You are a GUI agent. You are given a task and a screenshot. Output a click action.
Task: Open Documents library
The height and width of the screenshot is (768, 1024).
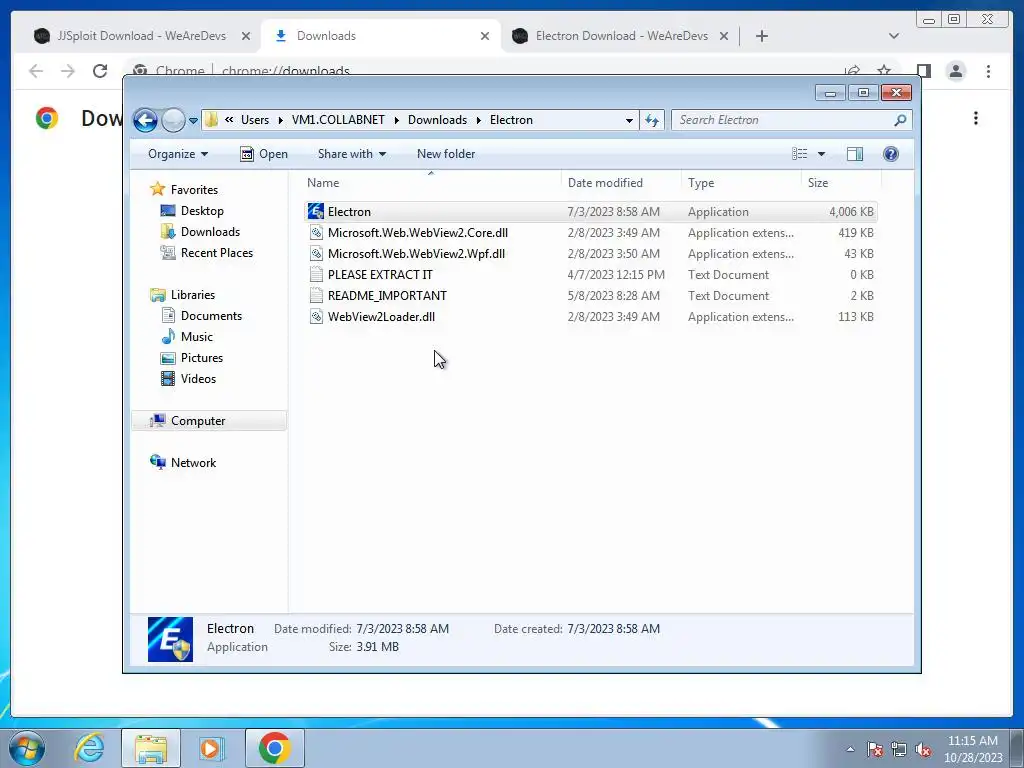211,315
